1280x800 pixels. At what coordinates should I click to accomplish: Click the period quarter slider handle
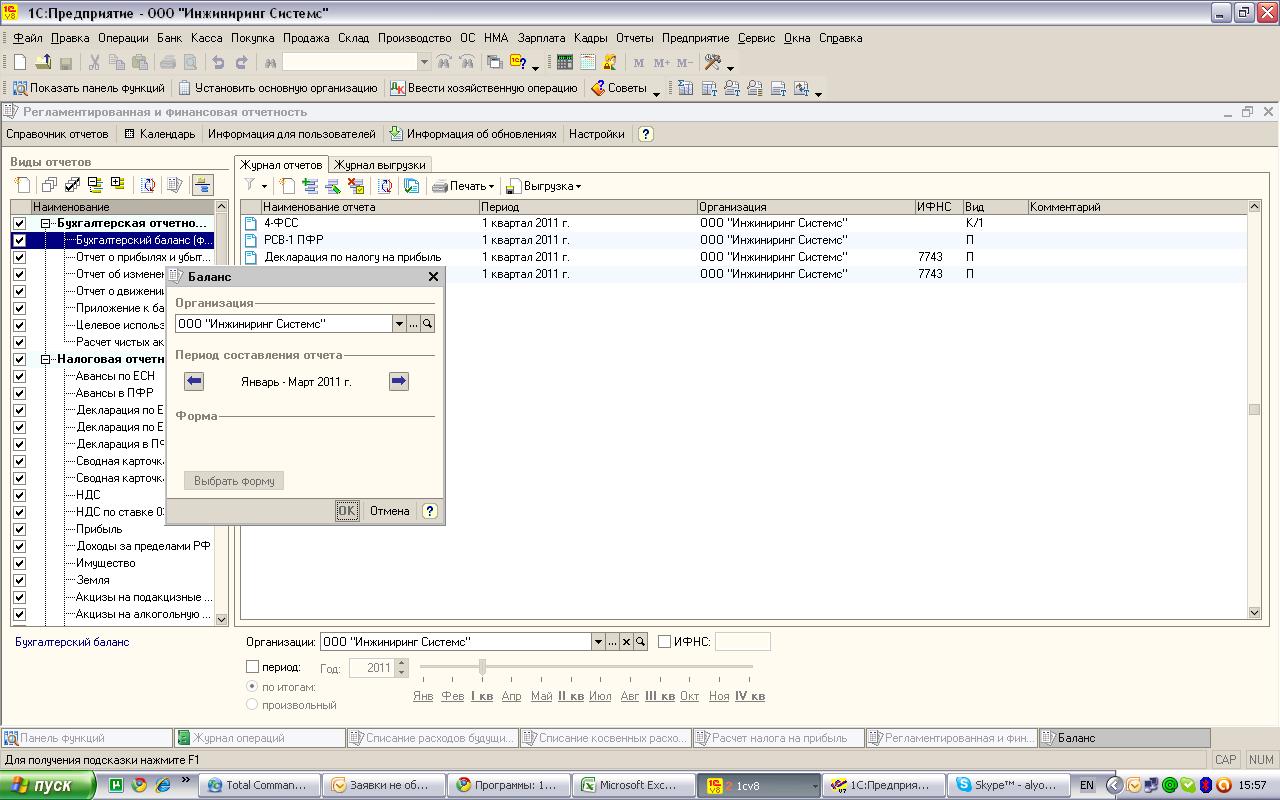pos(482,667)
